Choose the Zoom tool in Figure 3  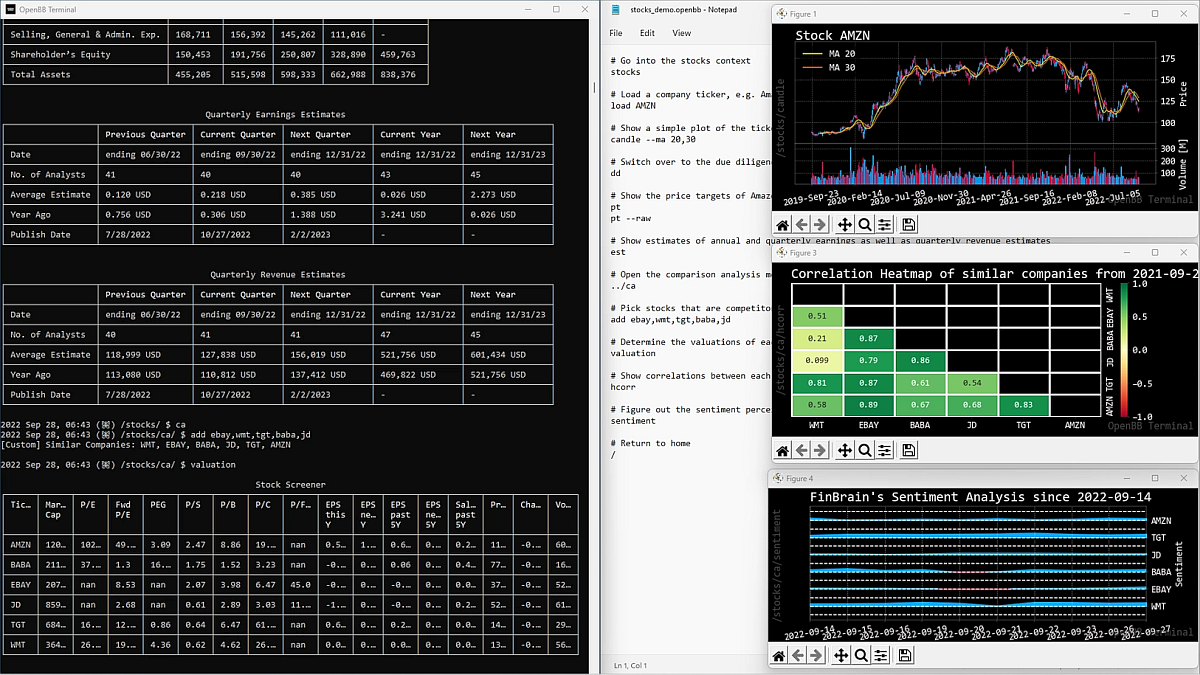coord(863,451)
